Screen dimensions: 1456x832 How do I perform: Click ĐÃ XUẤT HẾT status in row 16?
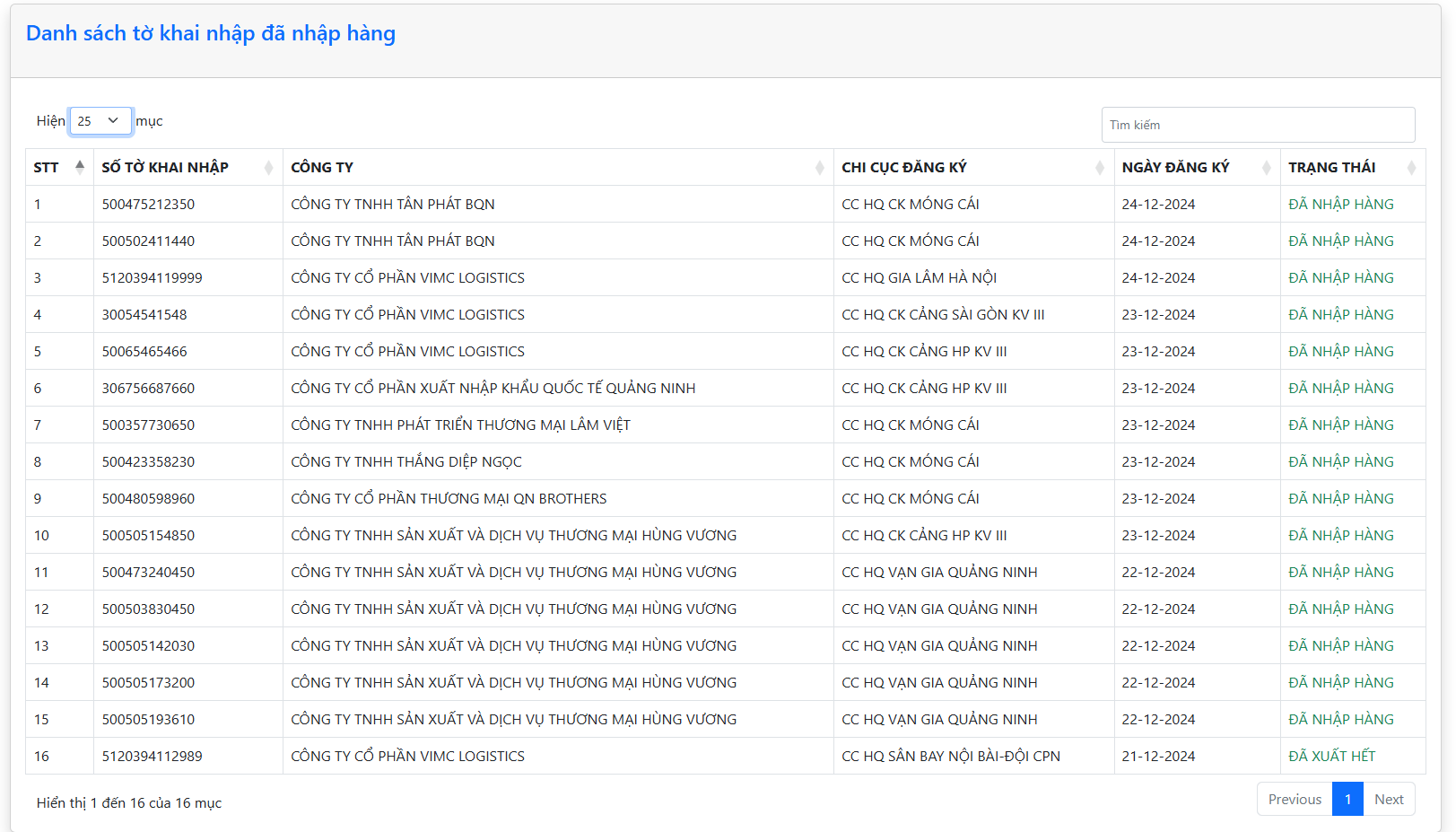click(1331, 757)
